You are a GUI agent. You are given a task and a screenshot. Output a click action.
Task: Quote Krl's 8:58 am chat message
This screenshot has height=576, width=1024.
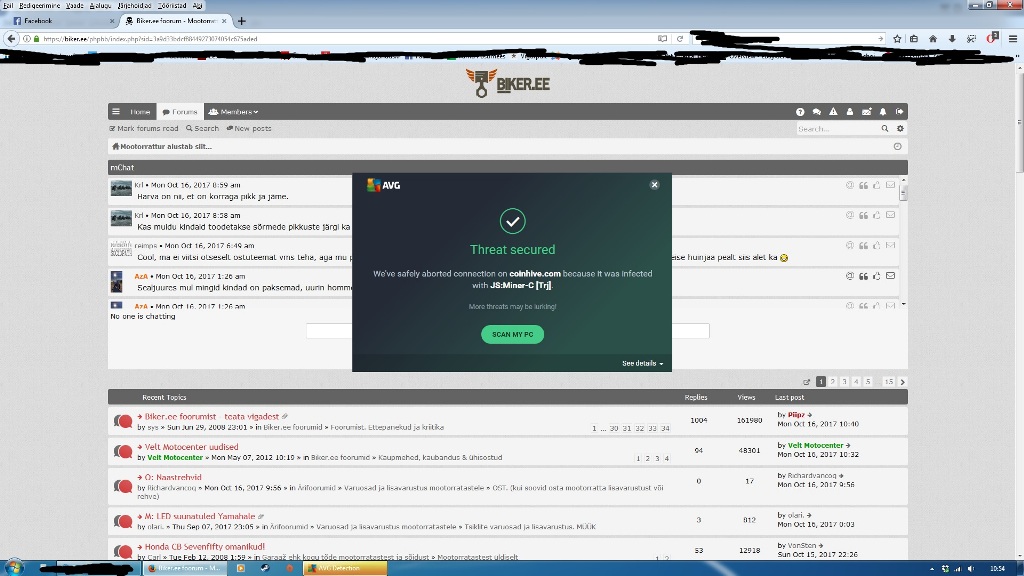click(x=863, y=216)
